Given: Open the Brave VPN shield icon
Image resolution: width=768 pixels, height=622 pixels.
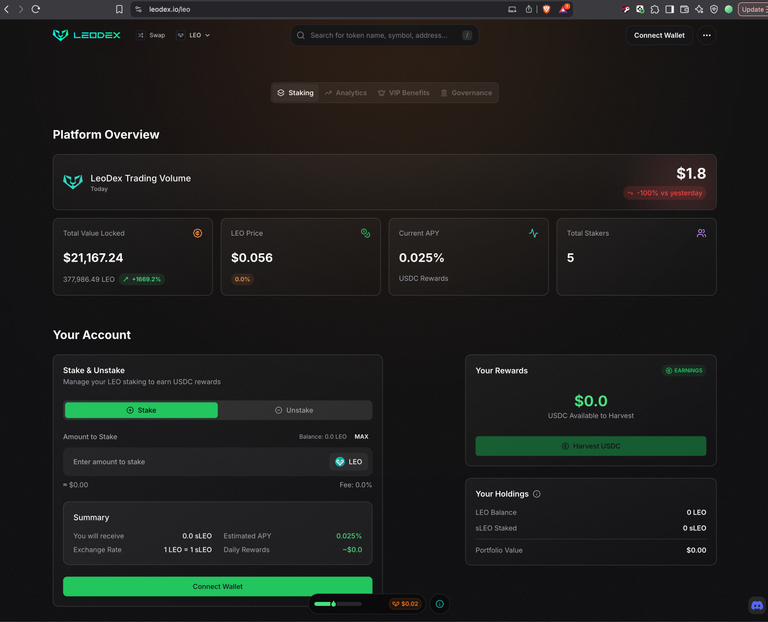Looking at the screenshot, I should point(714,9).
